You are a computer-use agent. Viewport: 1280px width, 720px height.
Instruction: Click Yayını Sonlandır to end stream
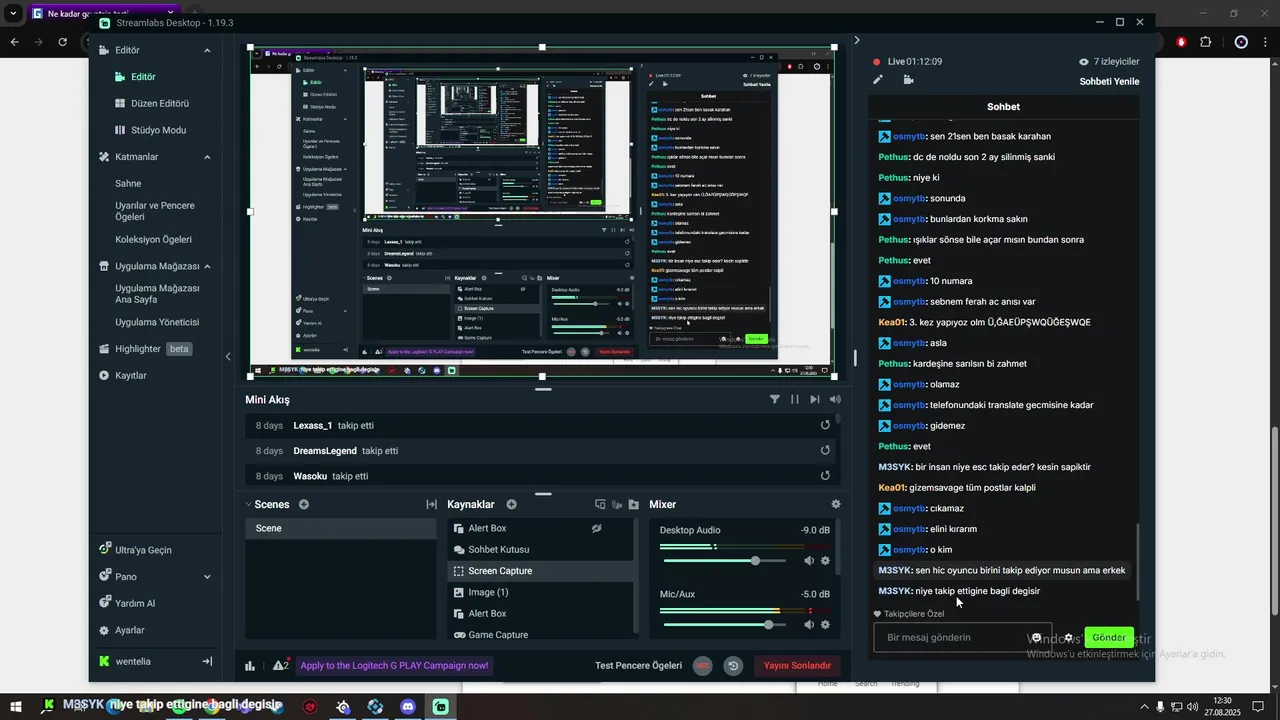(797, 666)
